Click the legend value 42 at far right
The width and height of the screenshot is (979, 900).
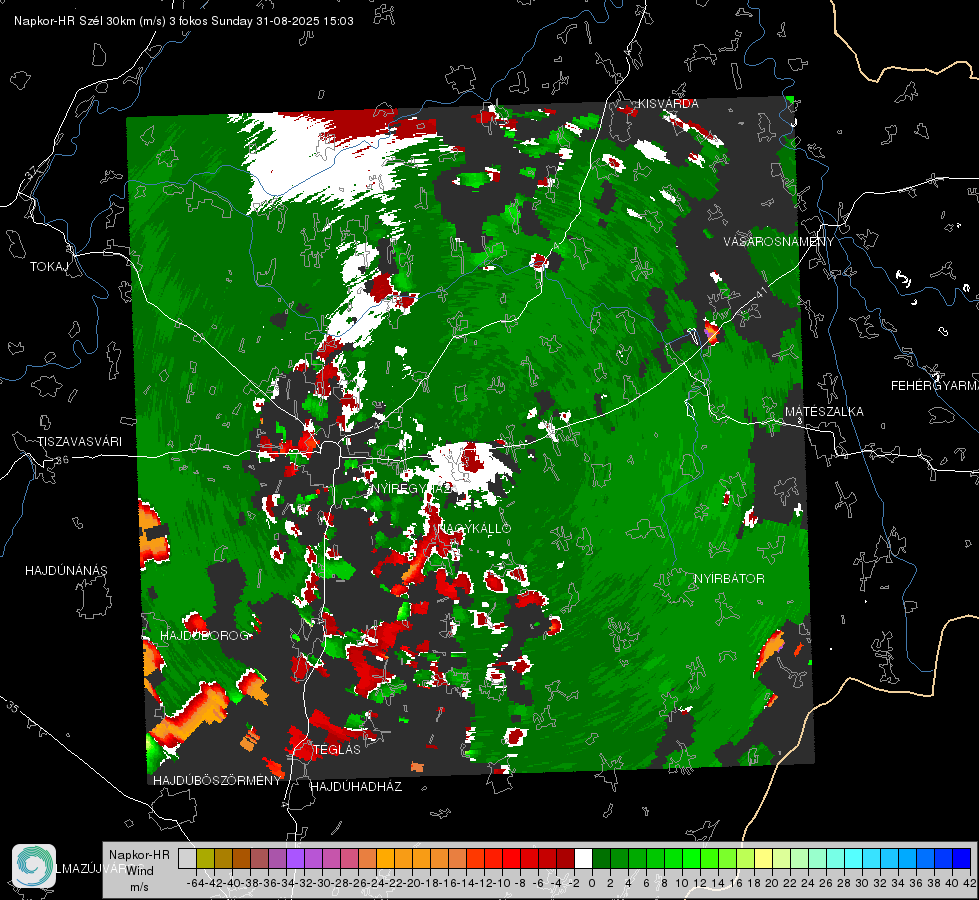pyautogui.click(x=969, y=883)
